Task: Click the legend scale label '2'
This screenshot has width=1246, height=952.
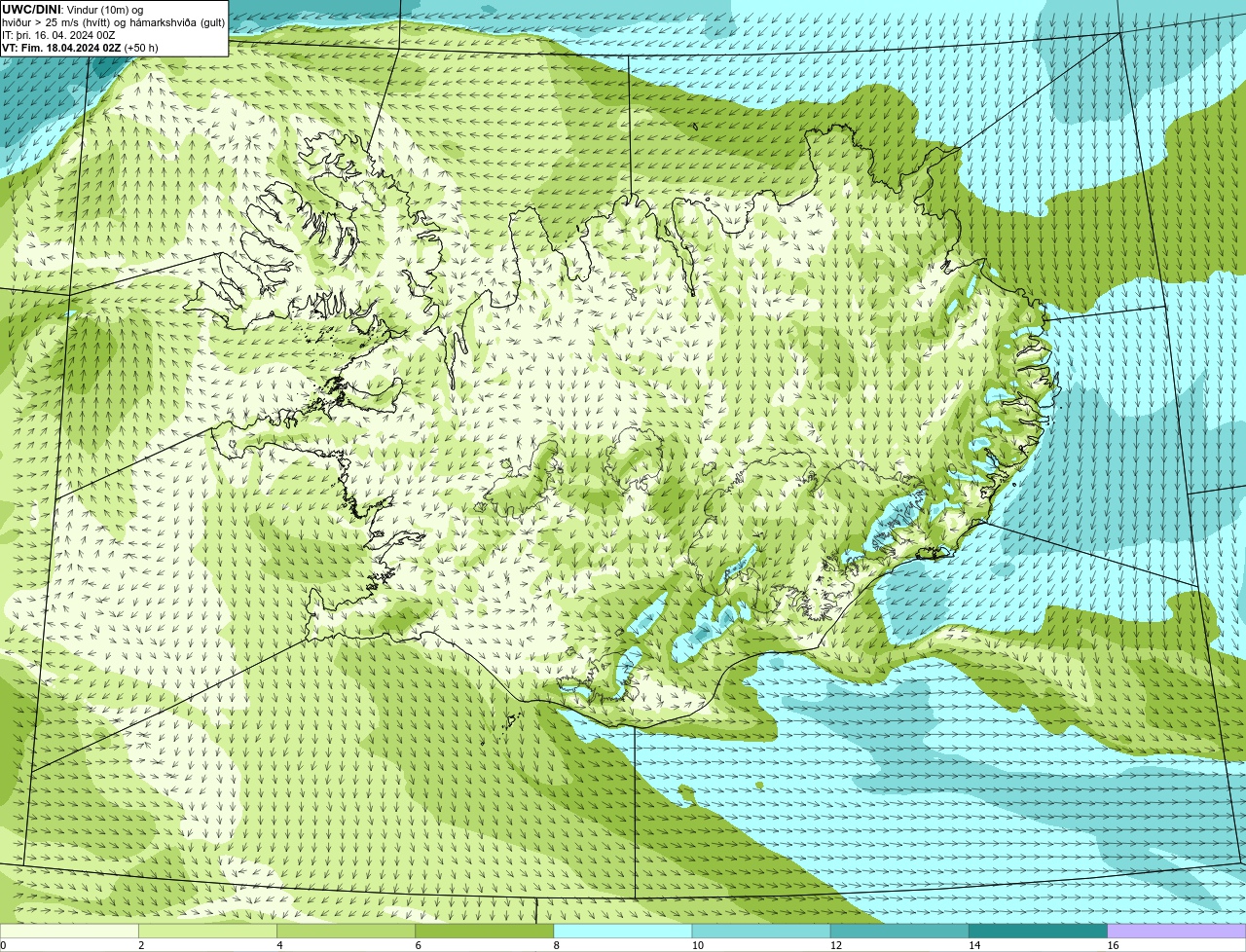Action: [x=141, y=945]
